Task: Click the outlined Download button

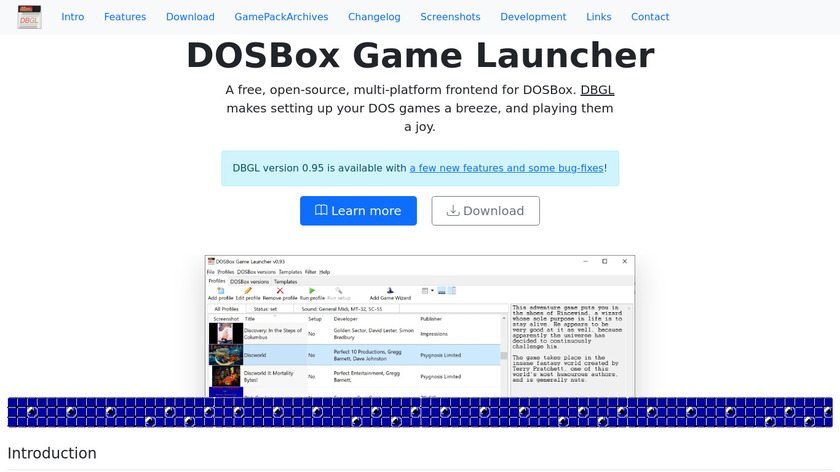Action: [x=485, y=211]
